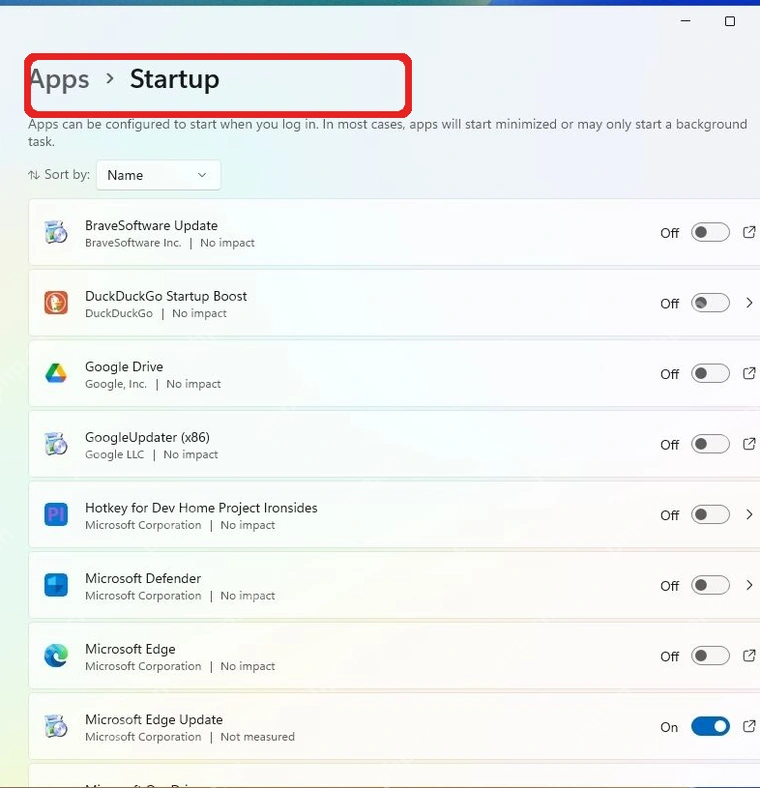Click the Microsoft Edge Update name label

(x=154, y=720)
